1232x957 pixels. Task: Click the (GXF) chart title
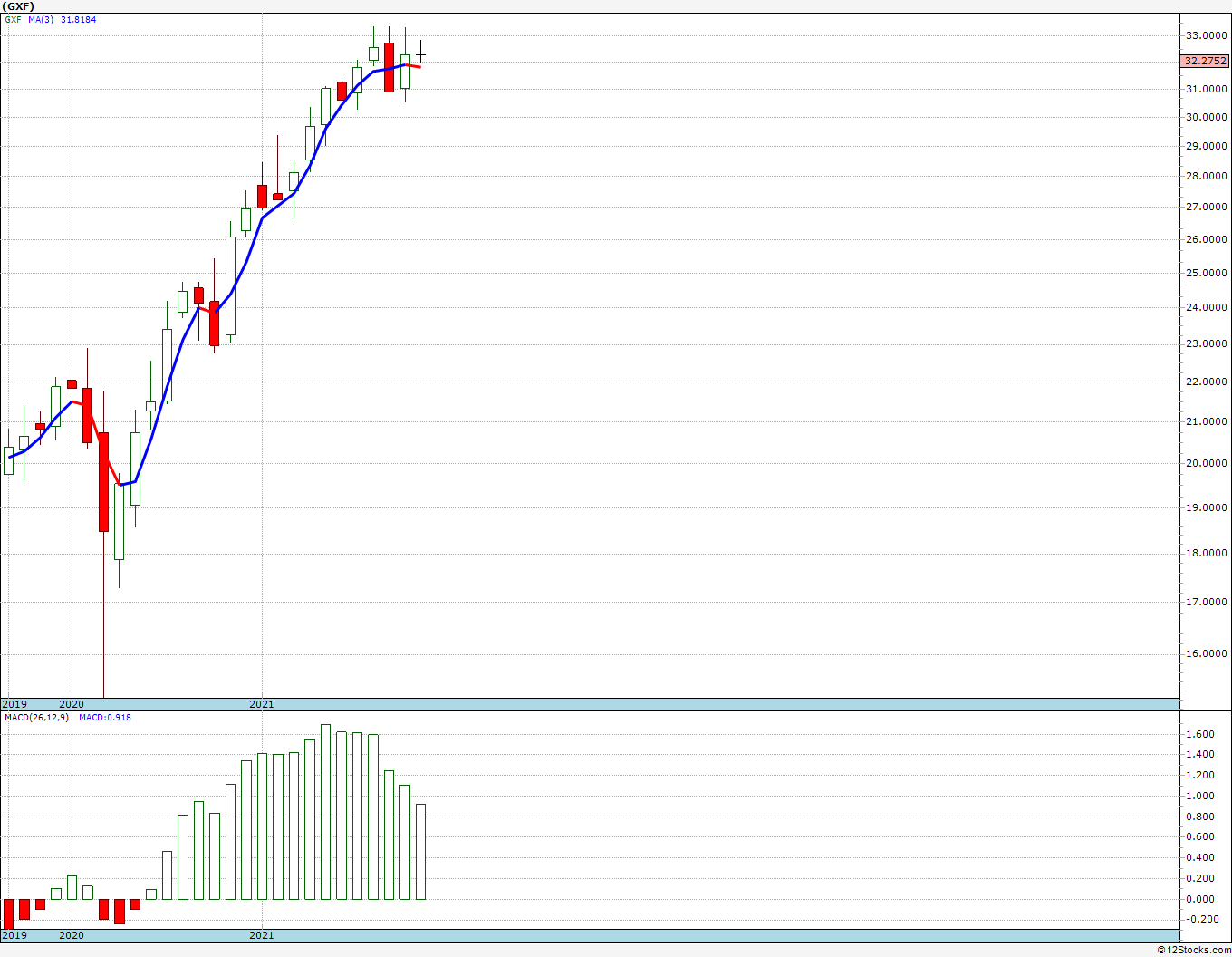tap(18, 5)
